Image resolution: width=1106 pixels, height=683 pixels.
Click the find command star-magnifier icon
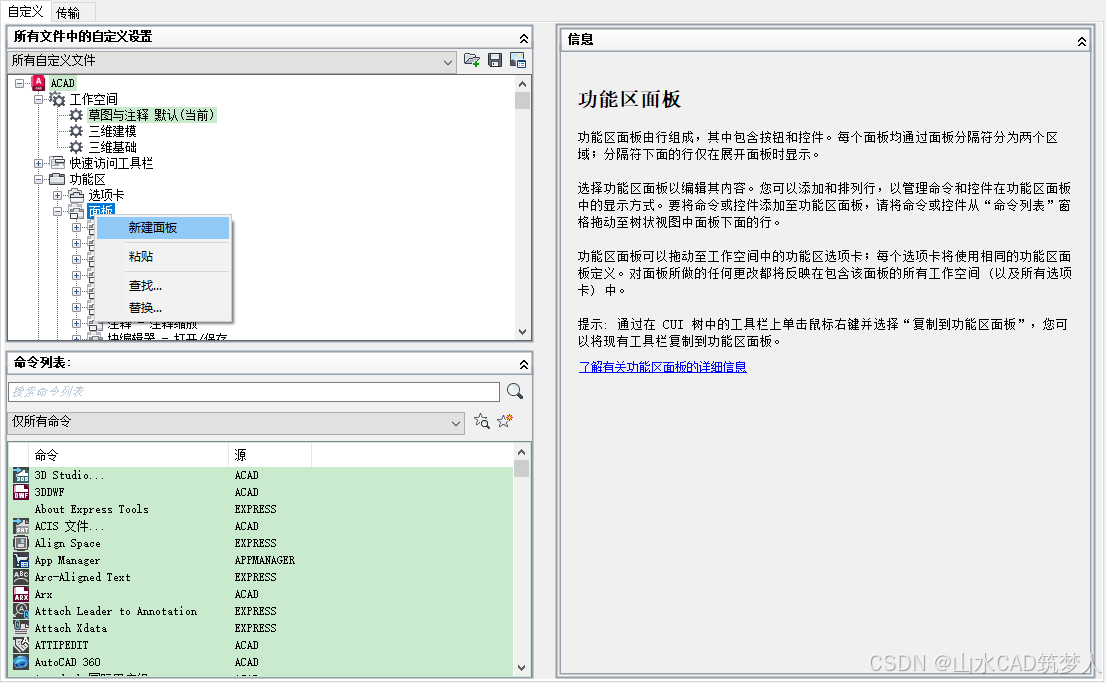click(482, 421)
